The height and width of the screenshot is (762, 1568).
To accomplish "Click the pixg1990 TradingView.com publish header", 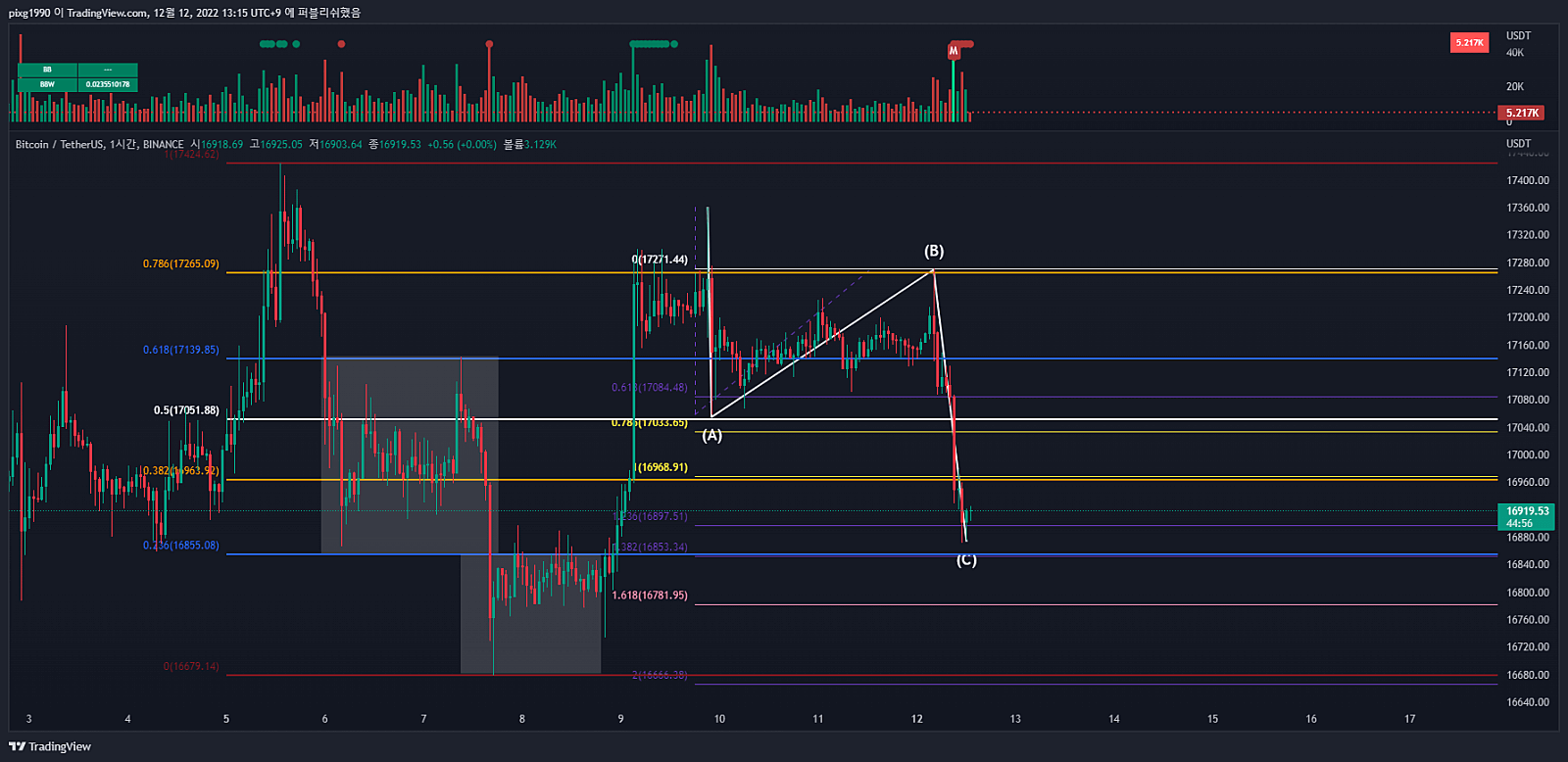I will click(x=184, y=13).
